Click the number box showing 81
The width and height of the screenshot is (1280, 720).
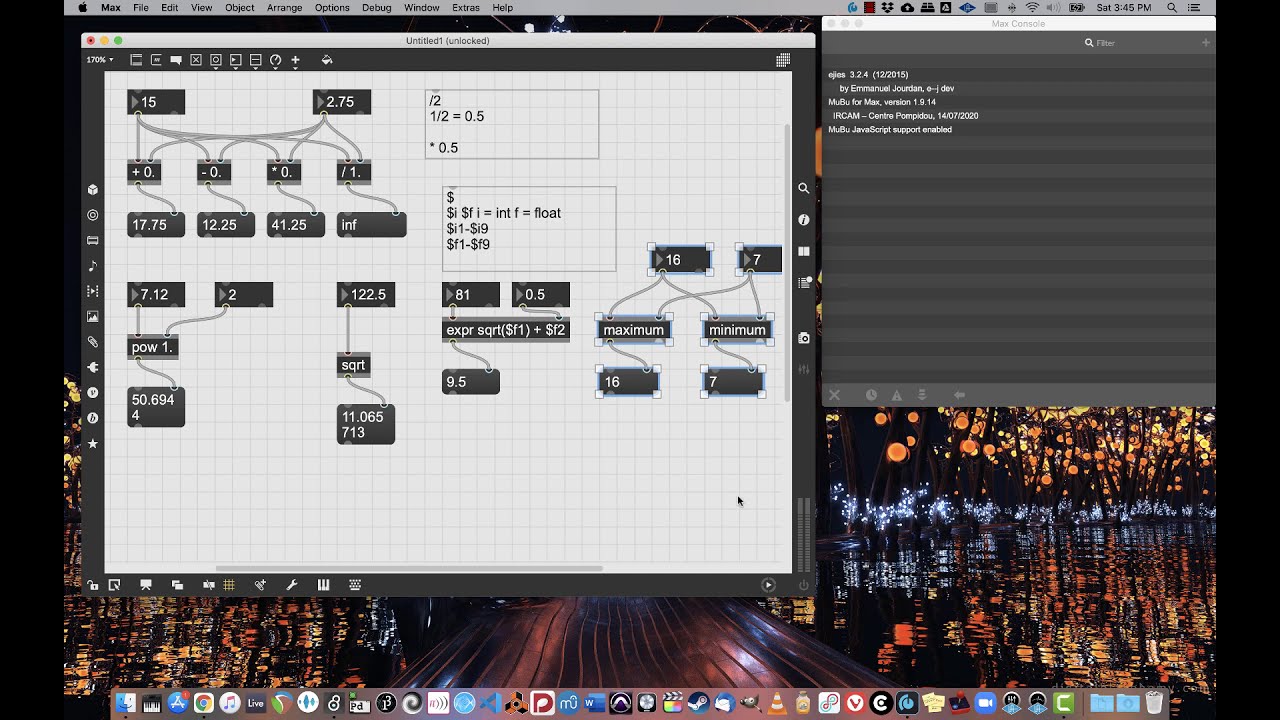pos(471,295)
